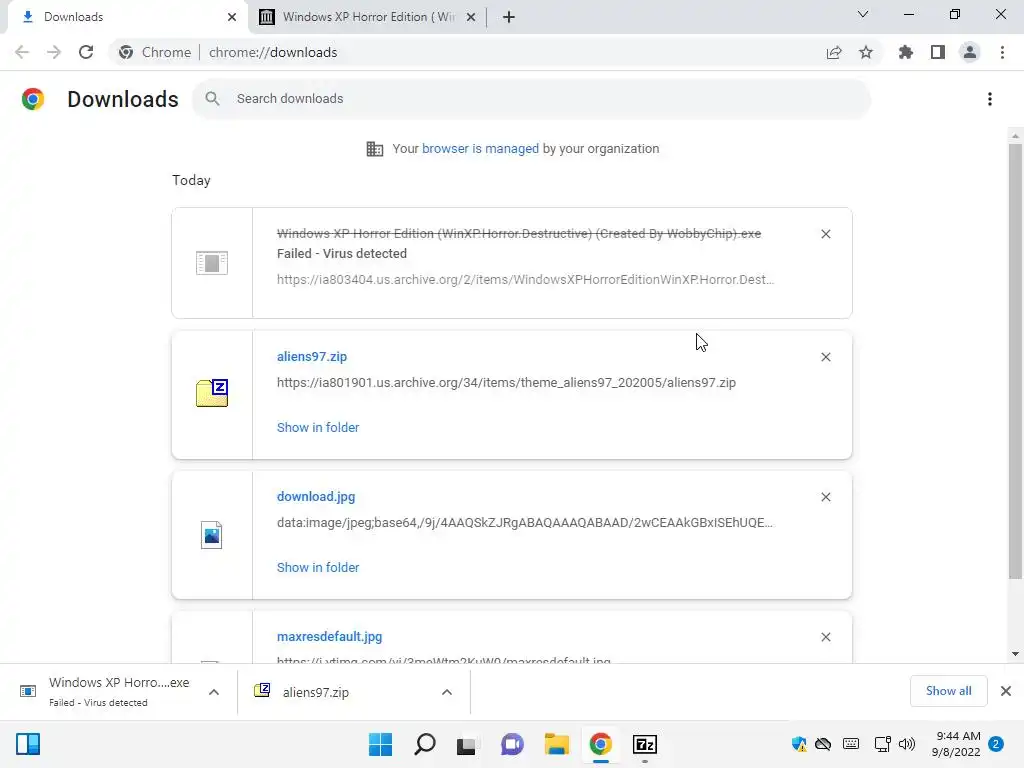Viewport: 1024px width, 768px height.
Task: Click Show all downloads button
Action: coord(948,691)
